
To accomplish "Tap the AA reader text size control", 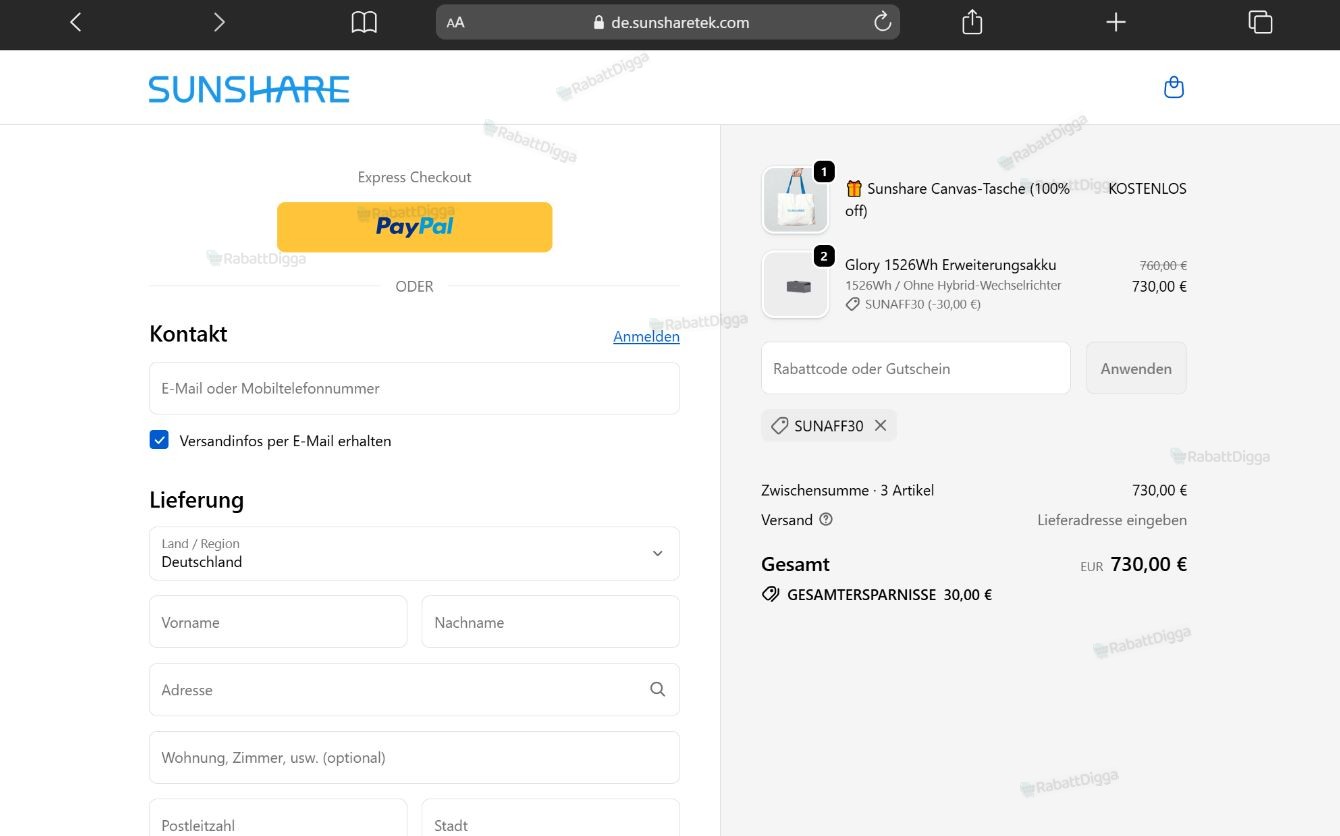I will (456, 22).
